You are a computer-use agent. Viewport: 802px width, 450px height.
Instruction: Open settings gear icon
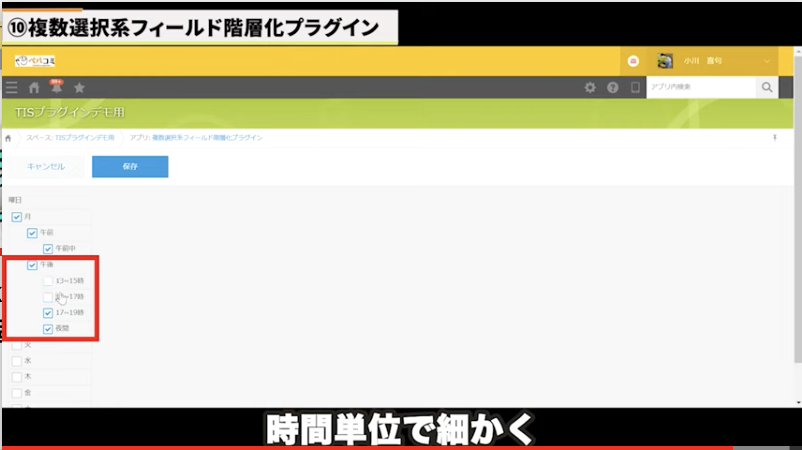[590, 88]
